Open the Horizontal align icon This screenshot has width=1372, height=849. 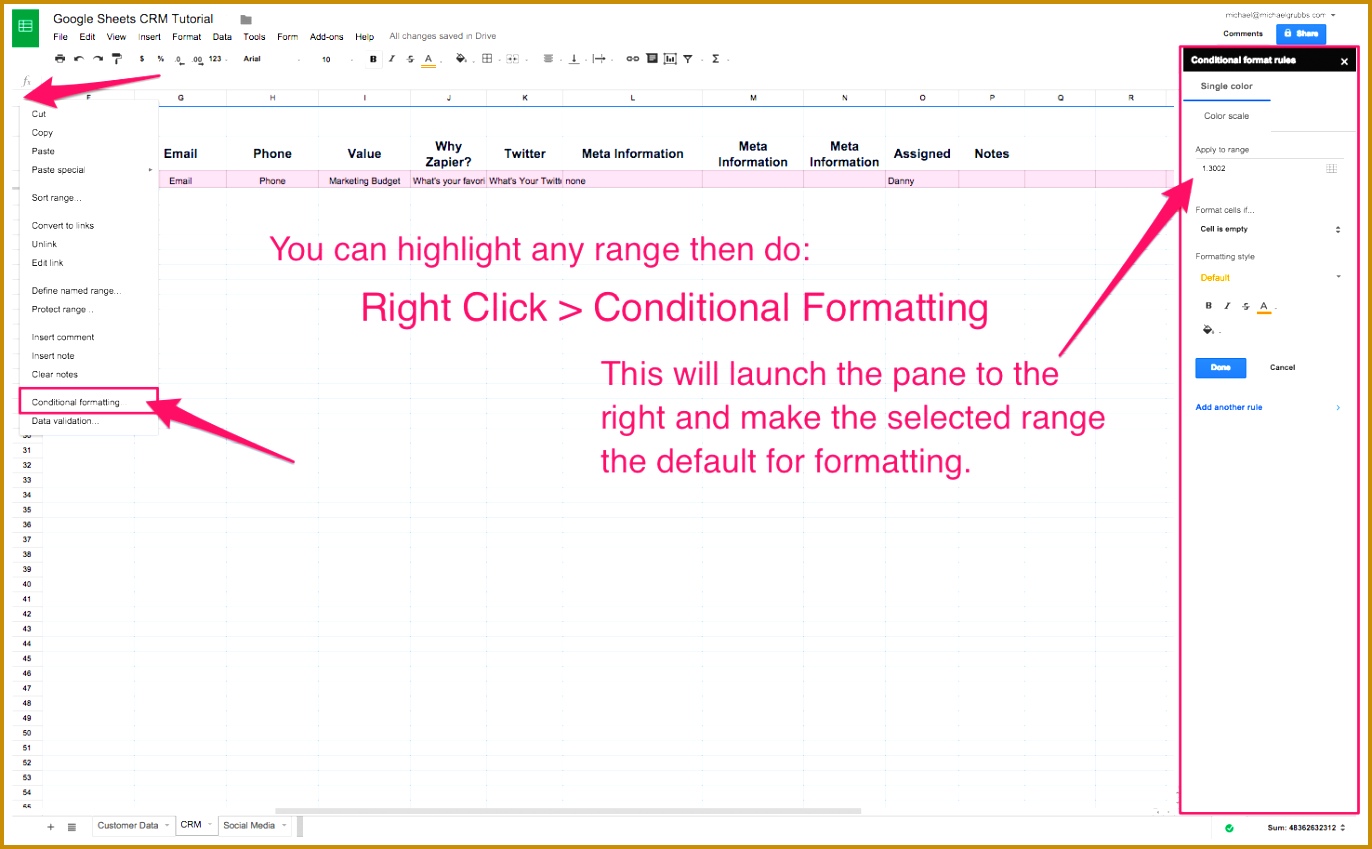point(549,59)
